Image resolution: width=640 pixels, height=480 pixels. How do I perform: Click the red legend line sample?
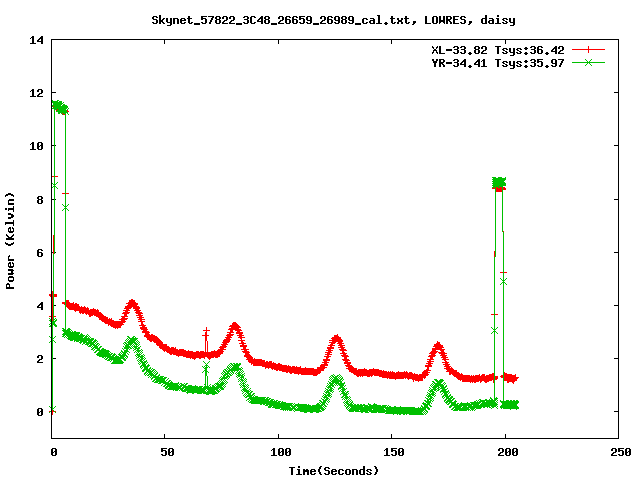(588, 50)
